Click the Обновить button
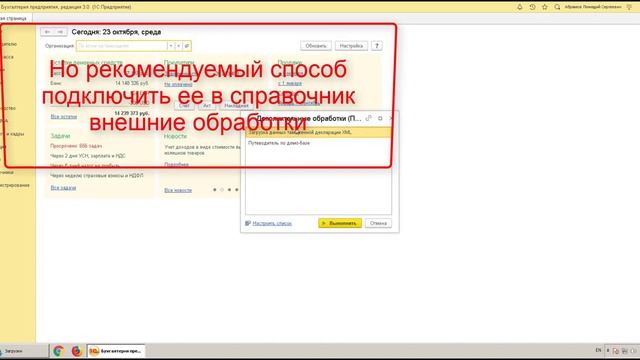The width and height of the screenshot is (640, 360). tap(316, 46)
